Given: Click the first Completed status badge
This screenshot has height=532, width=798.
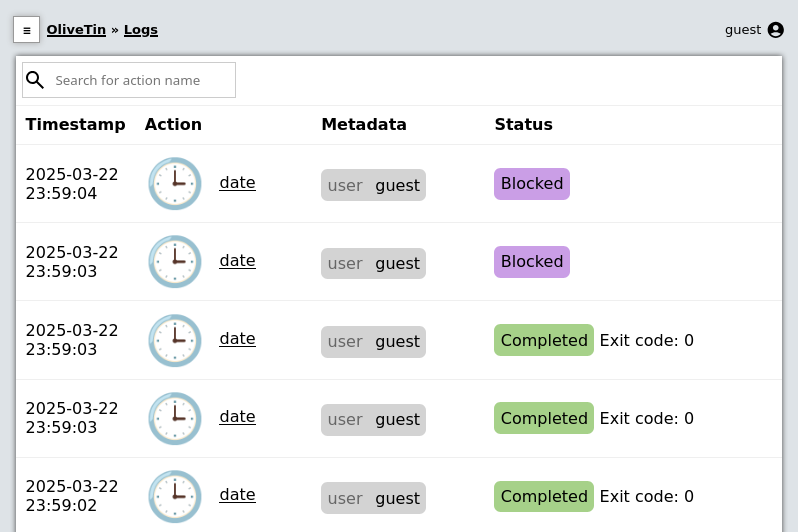Looking at the screenshot, I should [x=543, y=340].
